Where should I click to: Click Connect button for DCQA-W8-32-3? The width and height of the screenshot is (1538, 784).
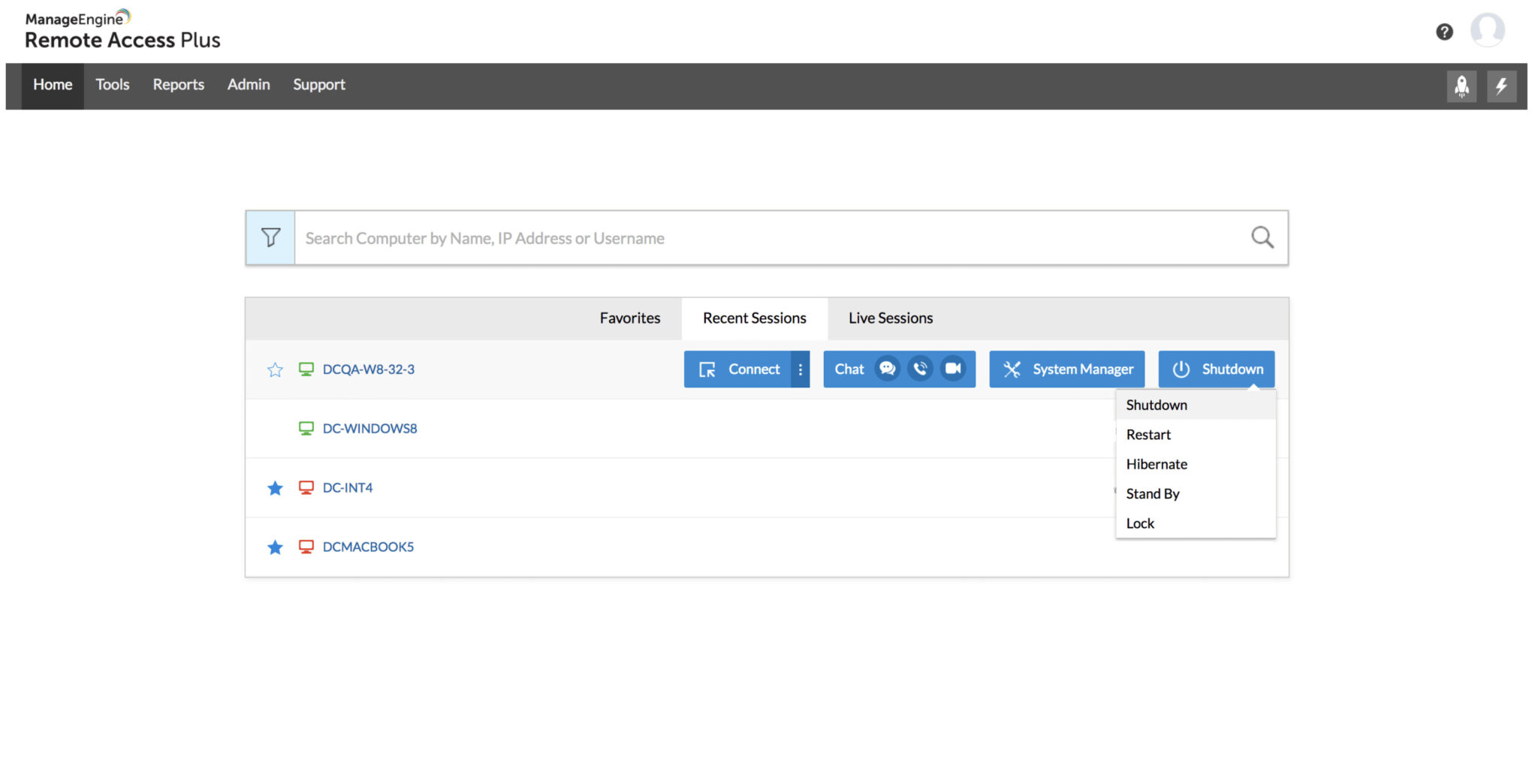pyautogui.click(x=737, y=369)
